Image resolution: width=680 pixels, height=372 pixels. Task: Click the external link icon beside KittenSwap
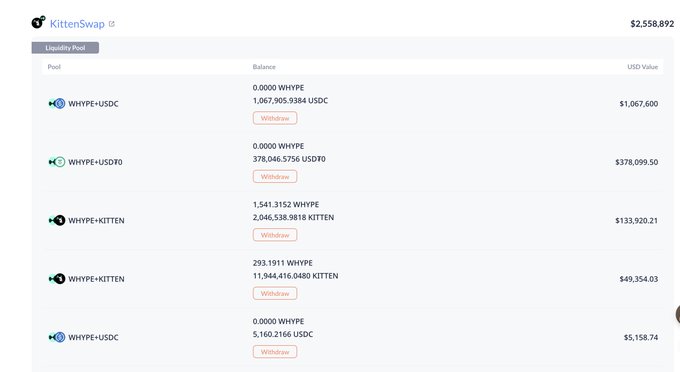pyautogui.click(x=111, y=24)
